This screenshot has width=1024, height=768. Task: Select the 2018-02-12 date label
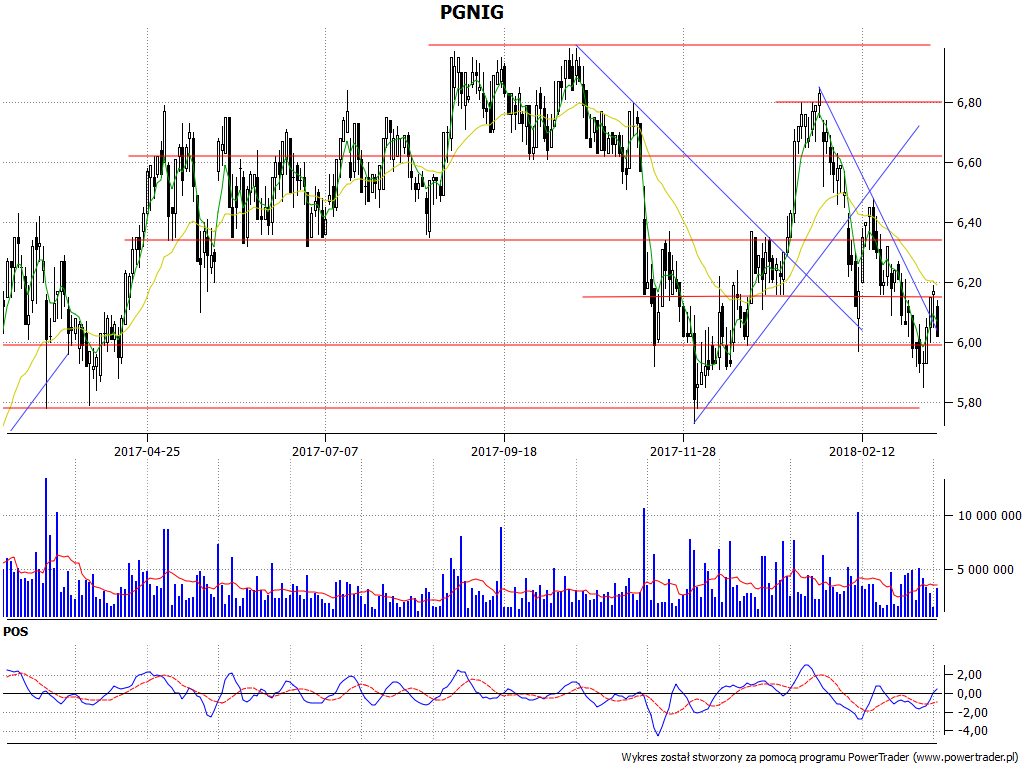pyautogui.click(x=861, y=451)
